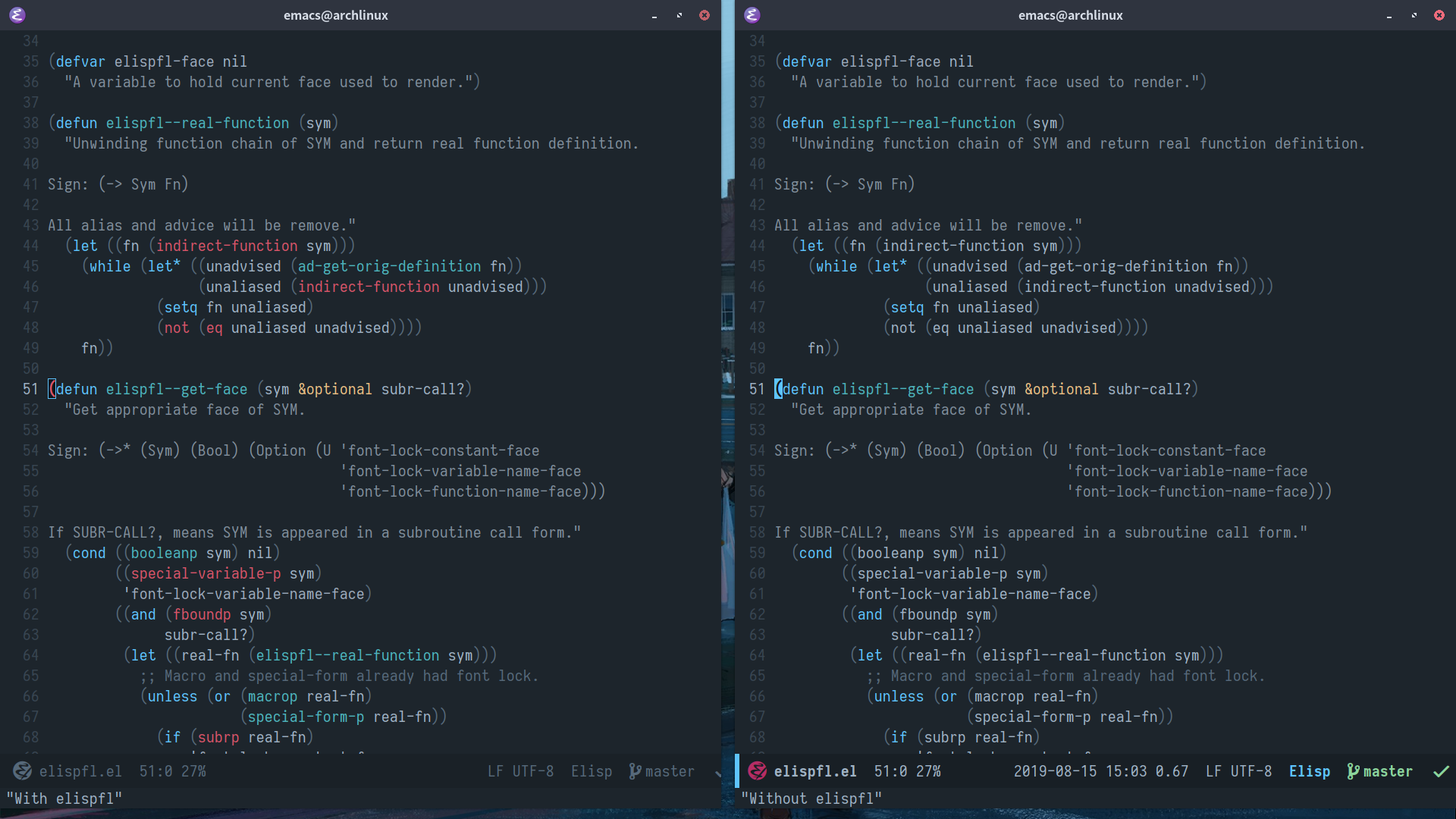Click the Emacs icon in right modeline
The image size is (1456, 819).
[x=757, y=771]
